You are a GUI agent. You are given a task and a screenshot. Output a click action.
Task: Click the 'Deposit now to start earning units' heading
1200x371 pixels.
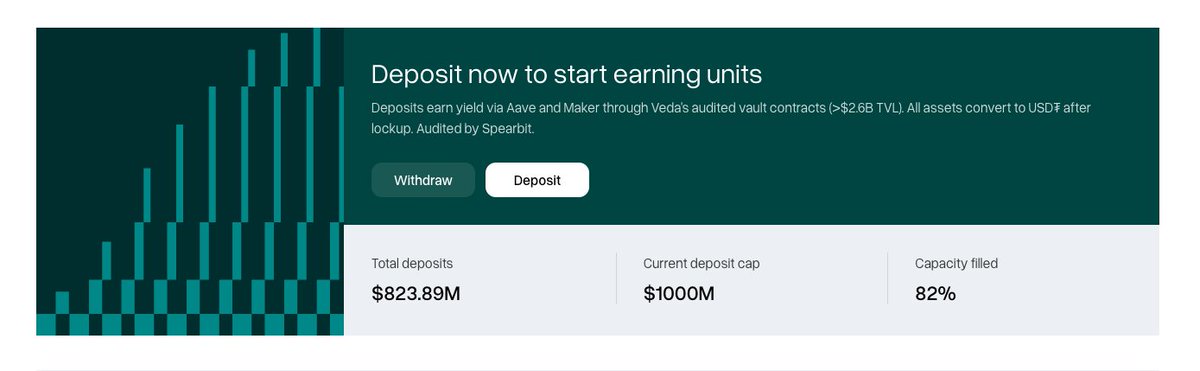[x=566, y=74]
